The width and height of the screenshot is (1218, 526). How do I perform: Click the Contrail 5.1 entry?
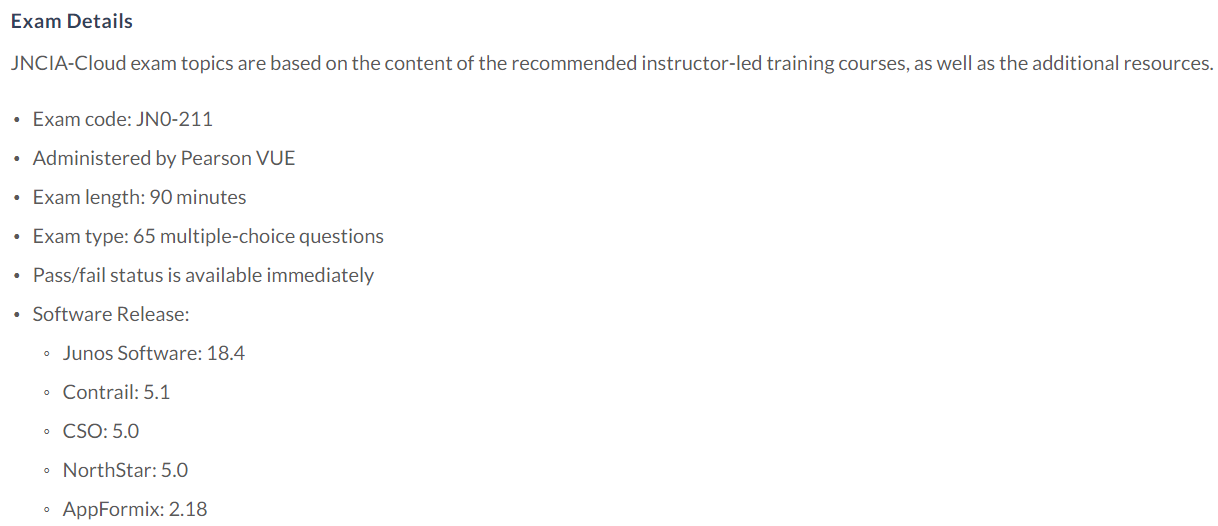pyautogui.click(x=116, y=392)
